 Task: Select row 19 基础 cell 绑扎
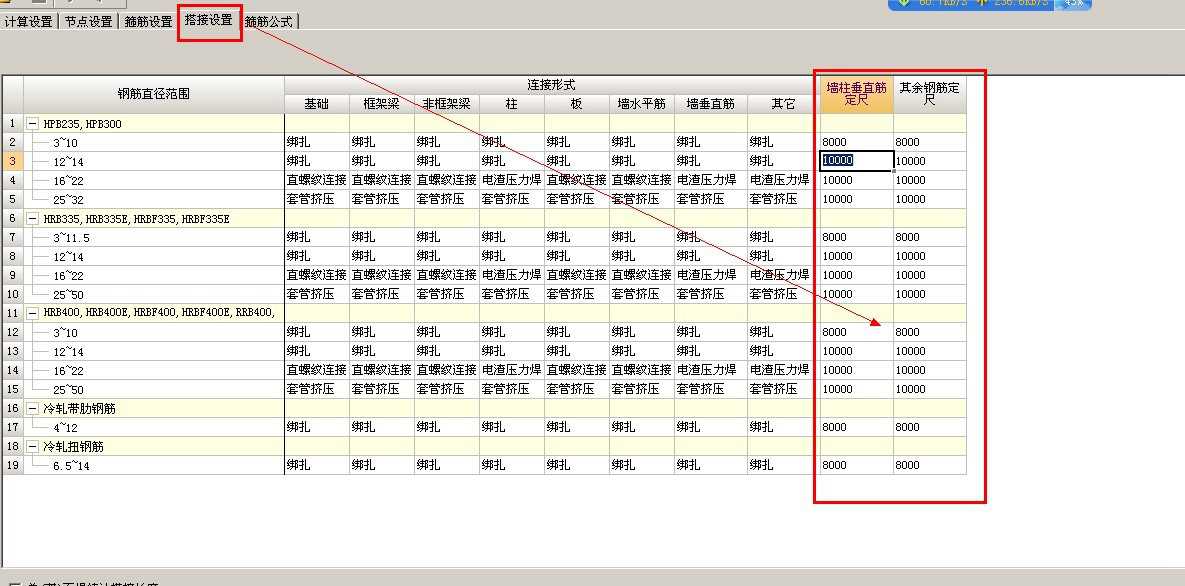pyautogui.click(x=317, y=466)
